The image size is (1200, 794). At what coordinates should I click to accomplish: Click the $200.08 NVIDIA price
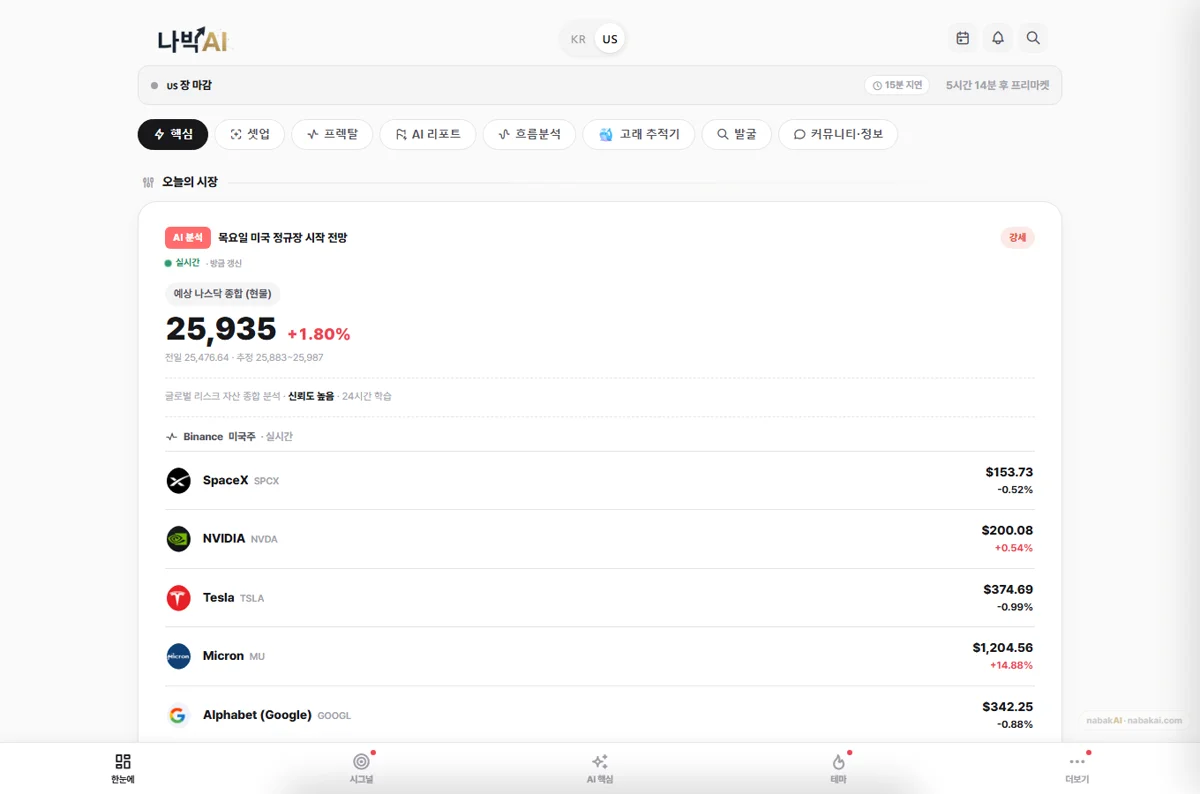[x=1007, y=530]
